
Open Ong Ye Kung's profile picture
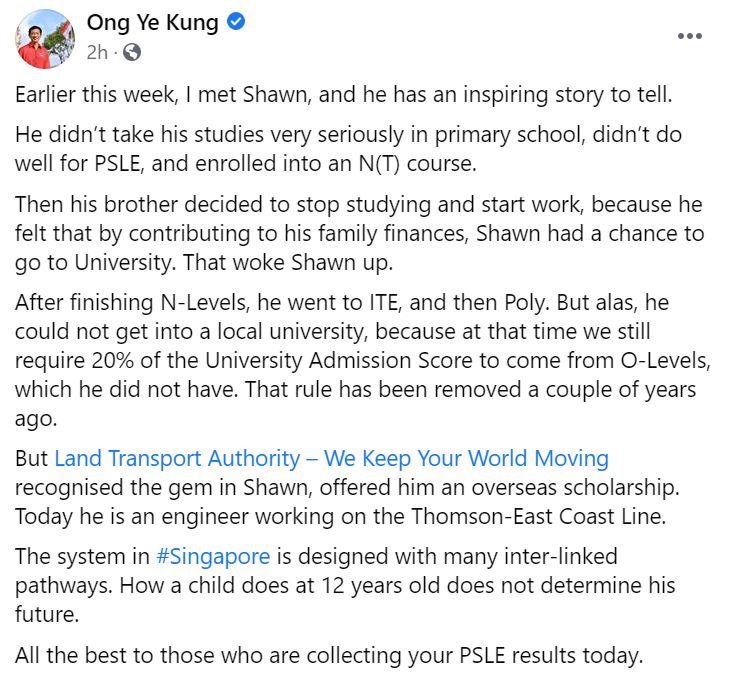click(46, 38)
